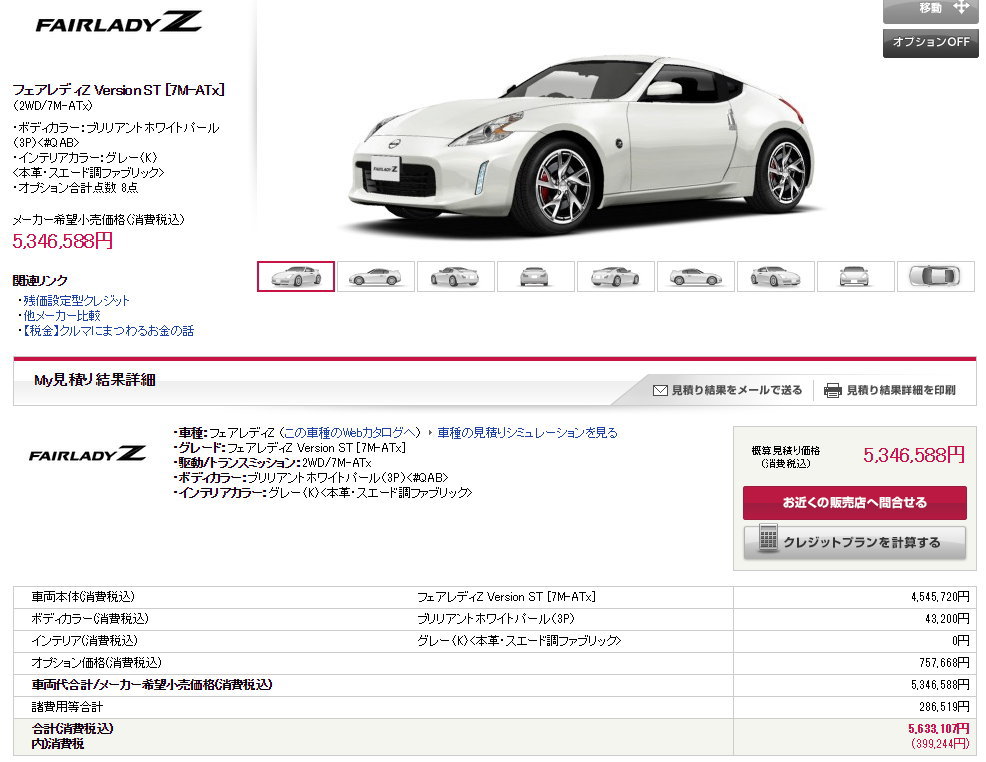
Task: Toggle the オプションOFF button
Action: 931,42
